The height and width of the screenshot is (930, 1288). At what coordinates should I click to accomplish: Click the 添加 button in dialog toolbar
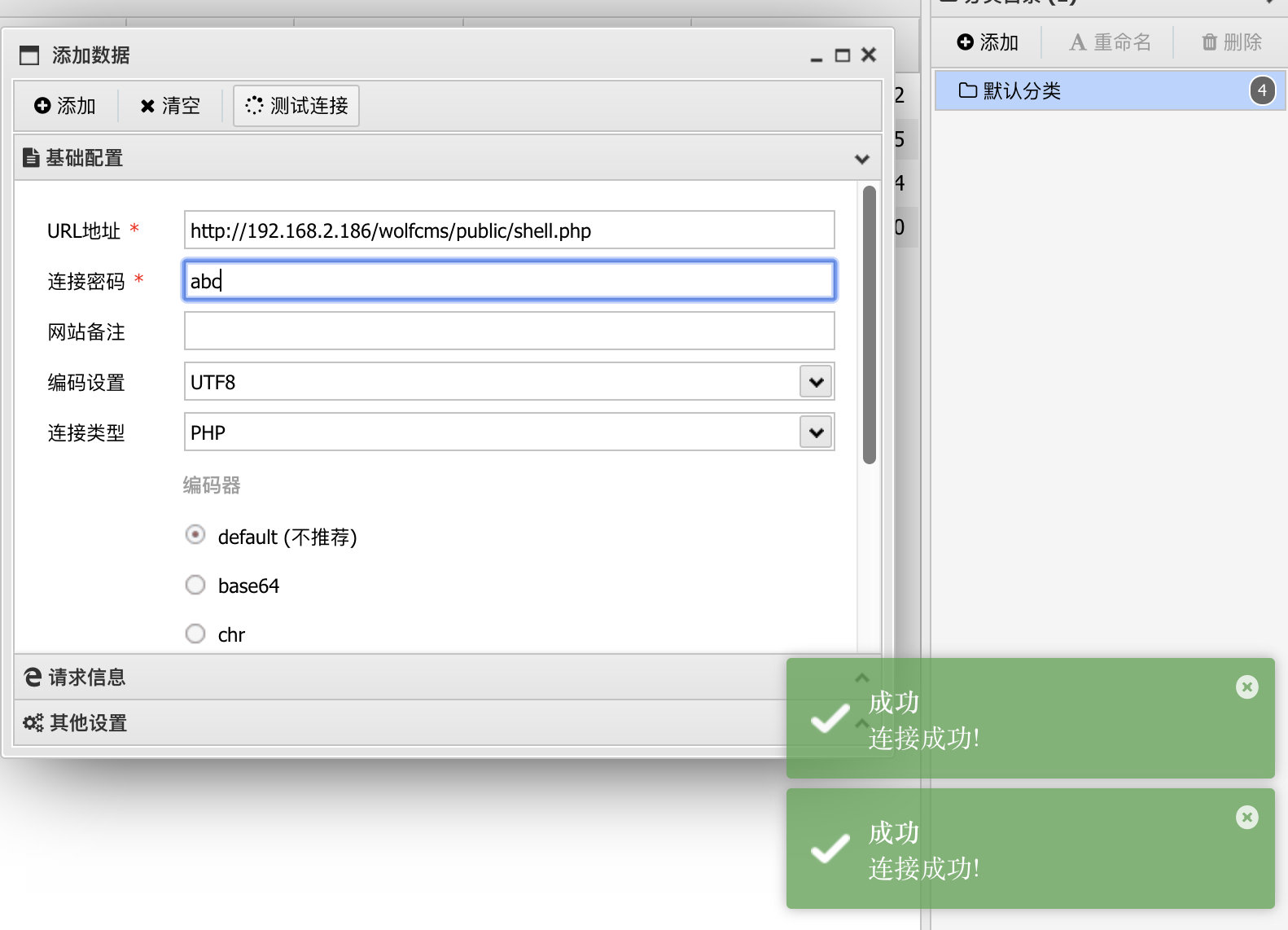[x=65, y=106]
